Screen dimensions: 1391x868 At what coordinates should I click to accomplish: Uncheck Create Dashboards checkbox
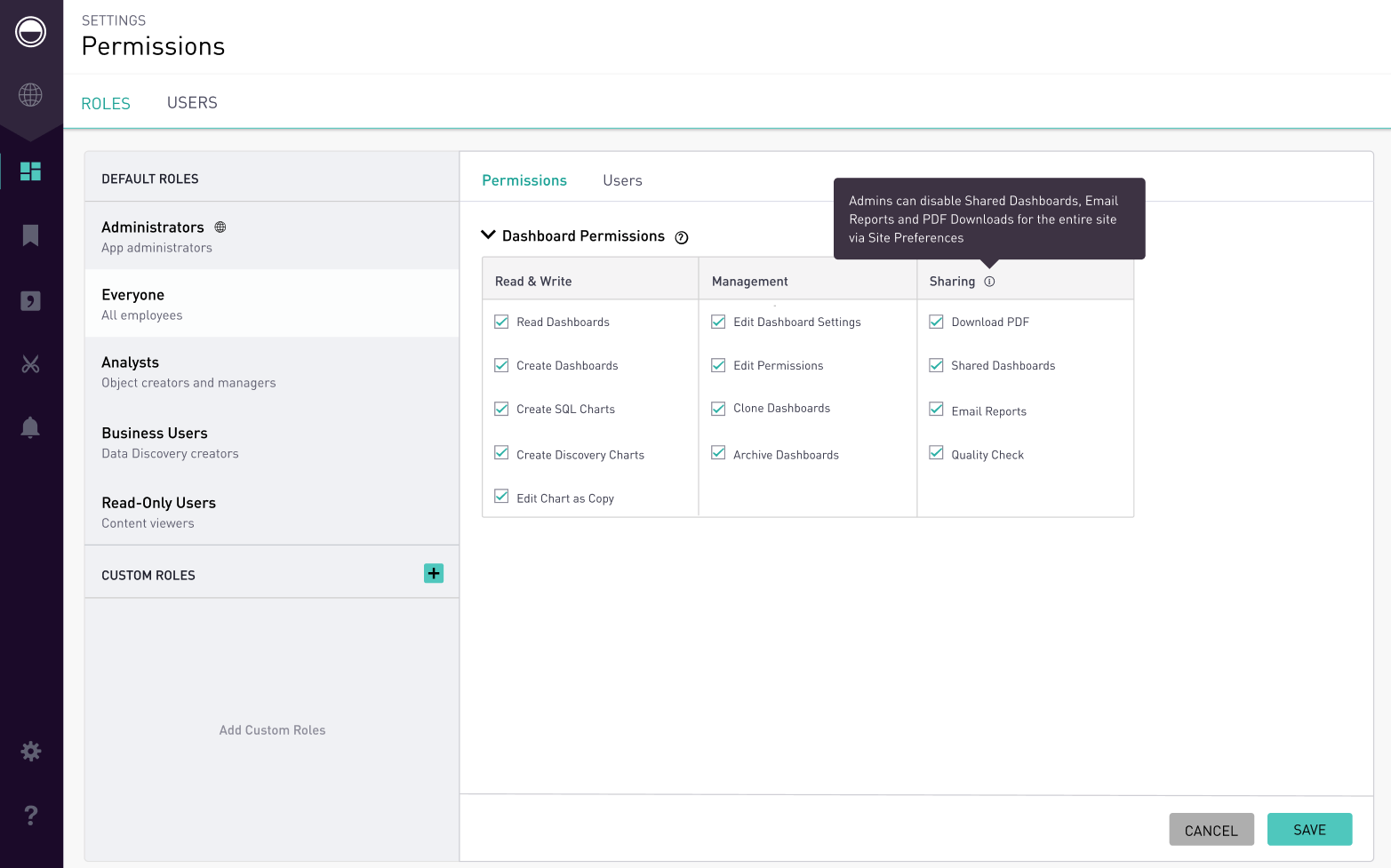501,365
